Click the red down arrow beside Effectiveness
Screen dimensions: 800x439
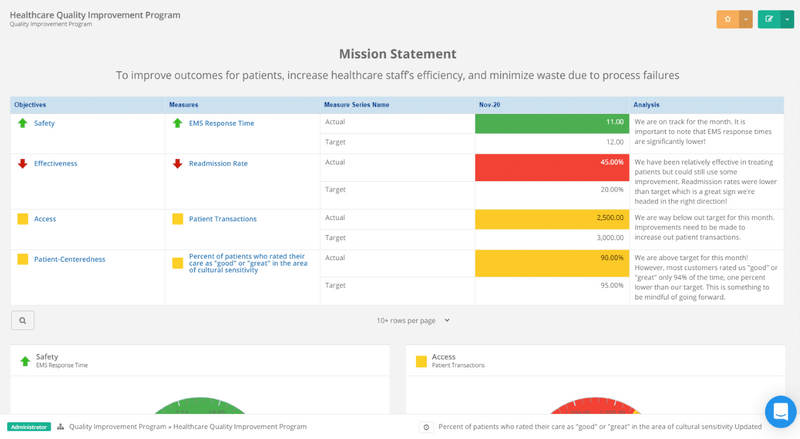(x=23, y=163)
